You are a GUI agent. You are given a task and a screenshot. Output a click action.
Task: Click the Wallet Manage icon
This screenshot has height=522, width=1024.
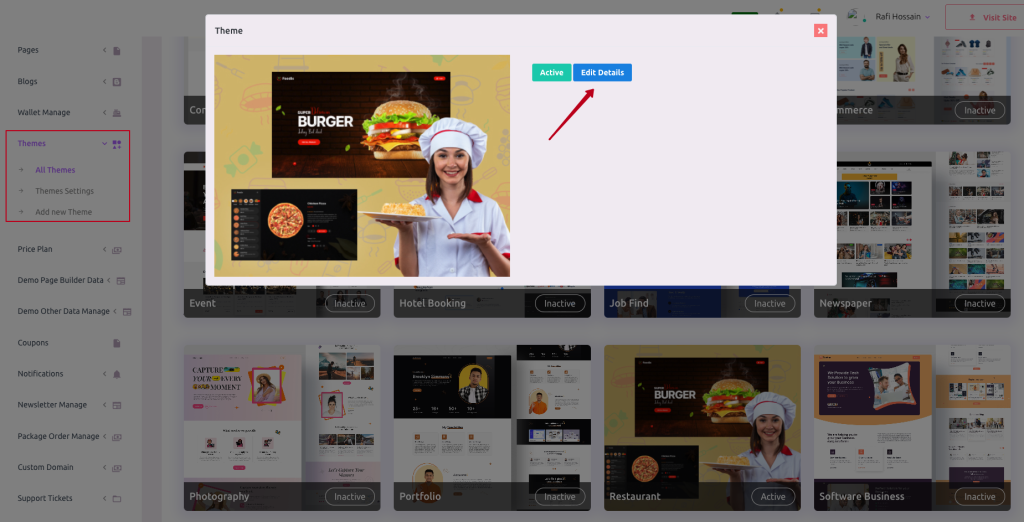pos(117,112)
